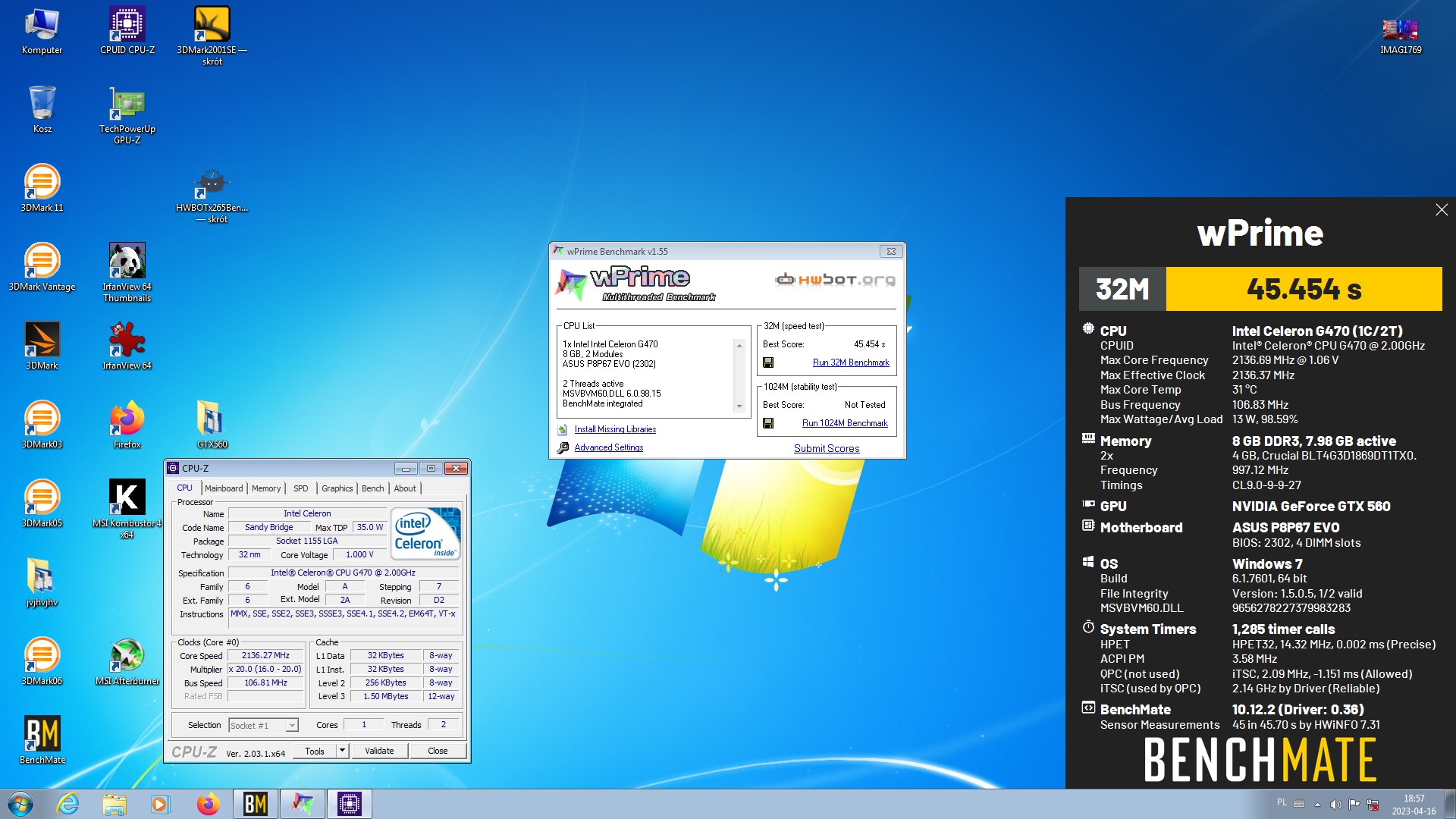This screenshot has height=819, width=1456.
Task: Open 3DMark06 desktop icon
Action: pos(42,662)
